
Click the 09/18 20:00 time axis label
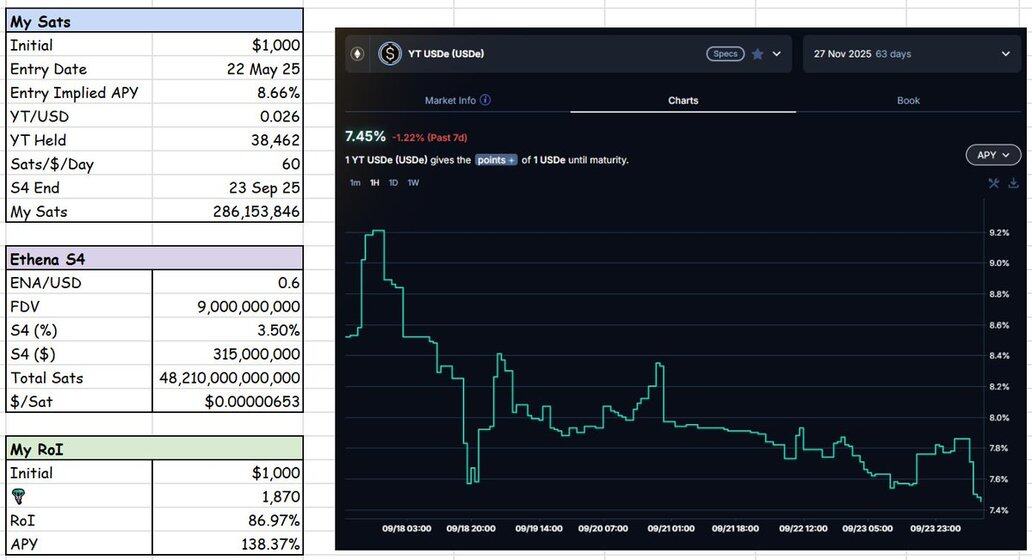pos(471,528)
